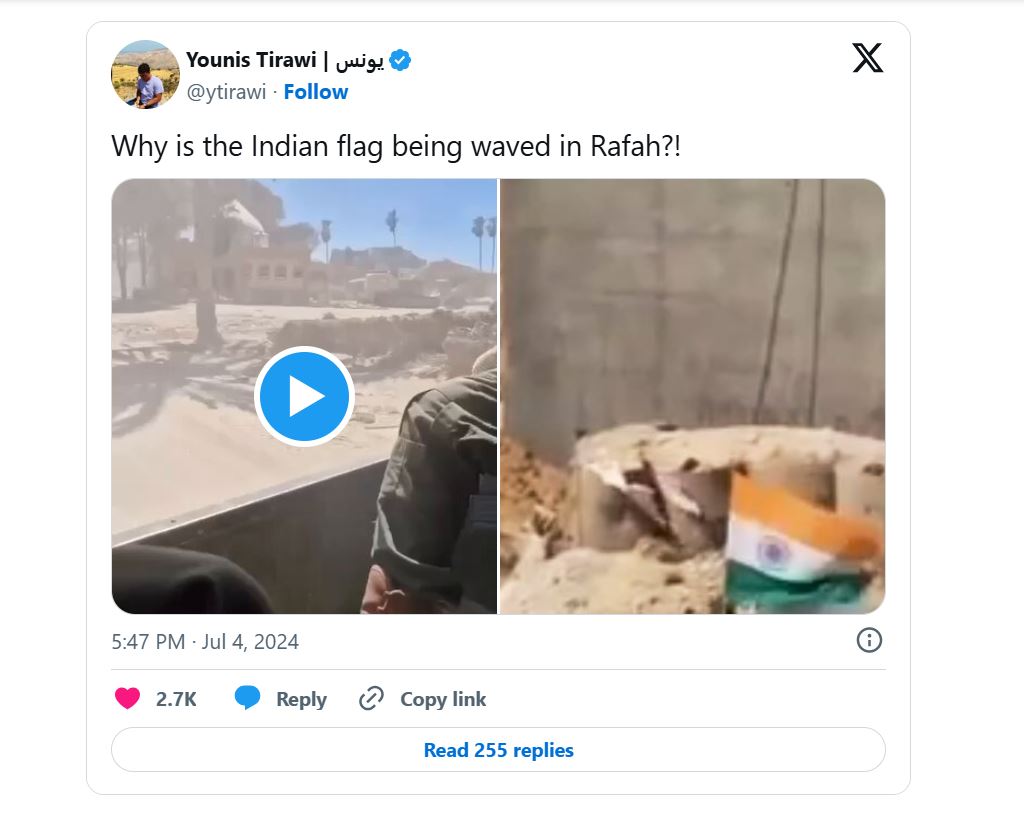Viewport: 1024px width, 819px height.
Task: Like the tweet with heart icon
Action: click(127, 698)
